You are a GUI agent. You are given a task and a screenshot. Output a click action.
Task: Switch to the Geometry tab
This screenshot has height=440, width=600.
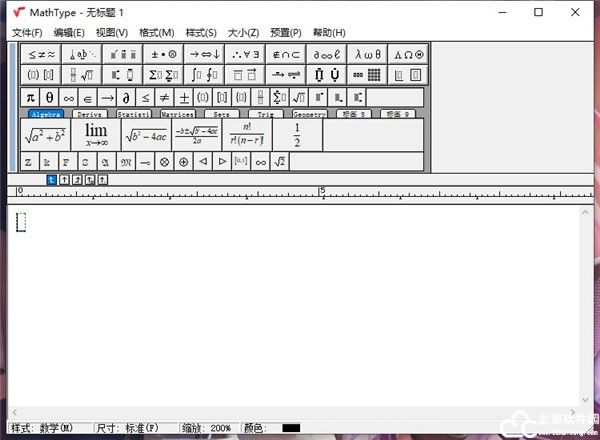[x=309, y=115]
